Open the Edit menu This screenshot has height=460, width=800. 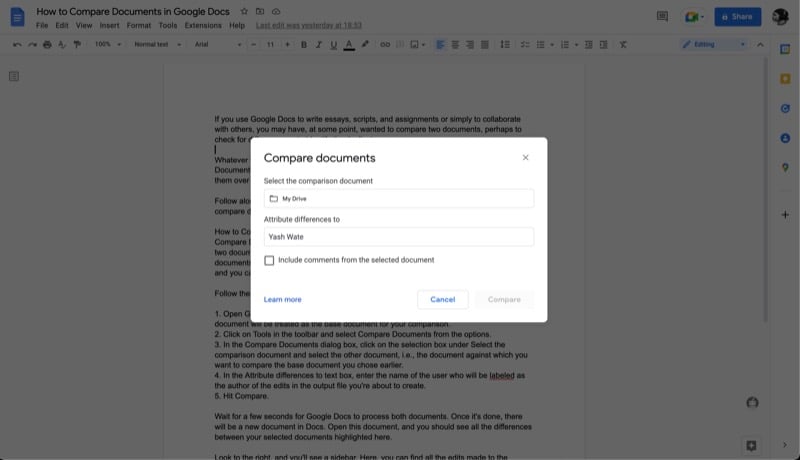(x=62, y=25)
